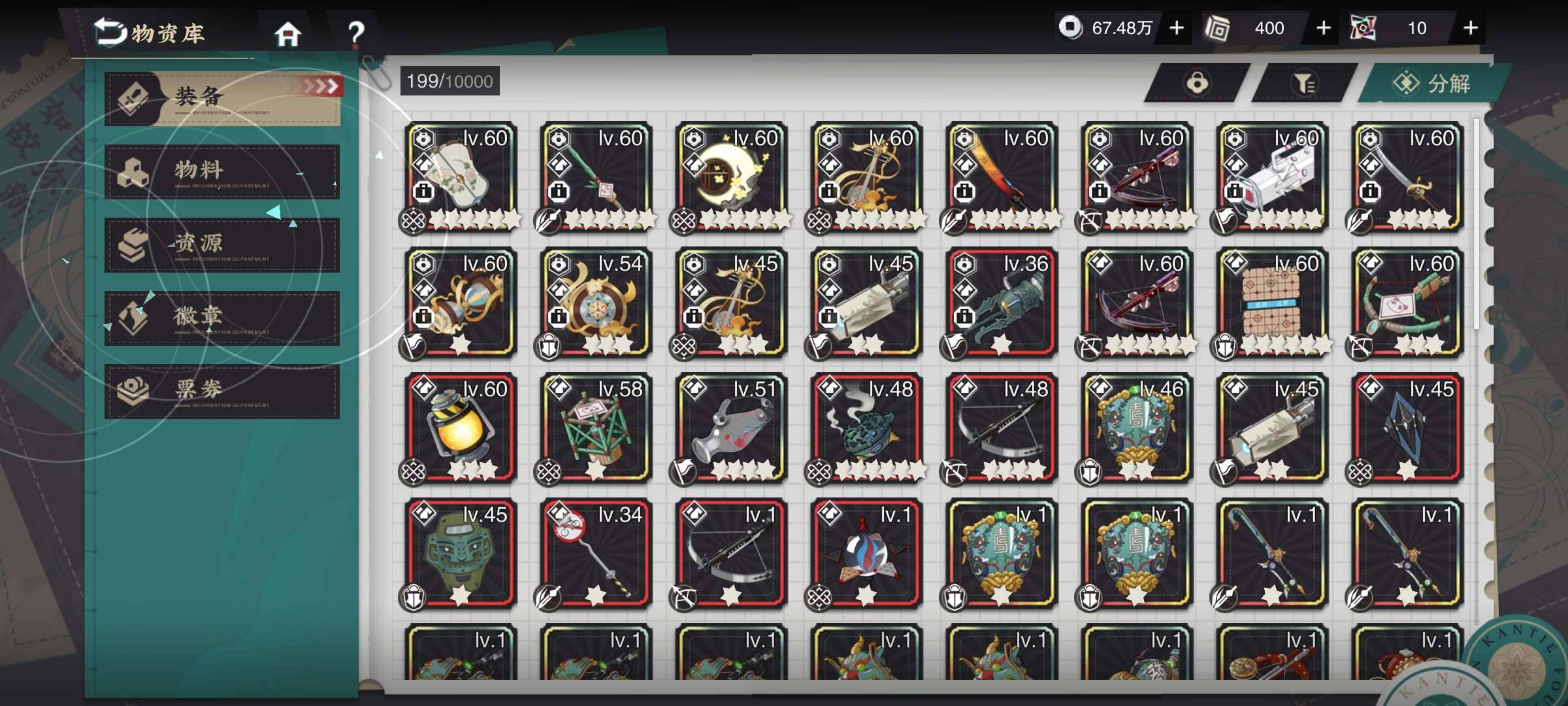This screenshot has width=1568, height=706.
Task: Add more of the 10 ticket resource
Action: click(1470, 28)
